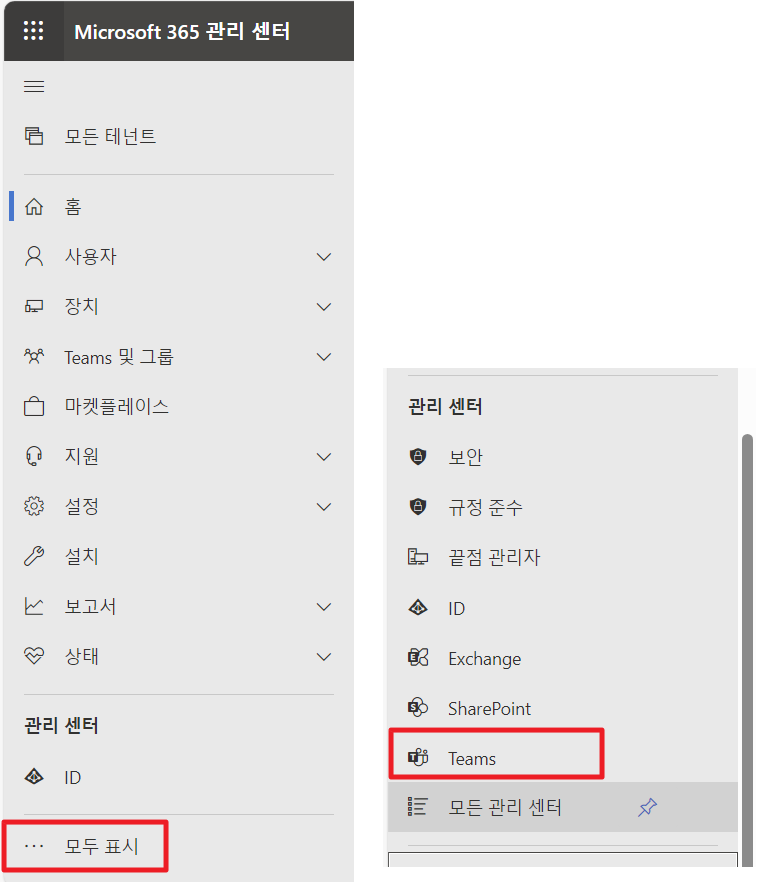Expand the 상태 chevron
This screenshot has height=882, width=761.
[324, 657]
